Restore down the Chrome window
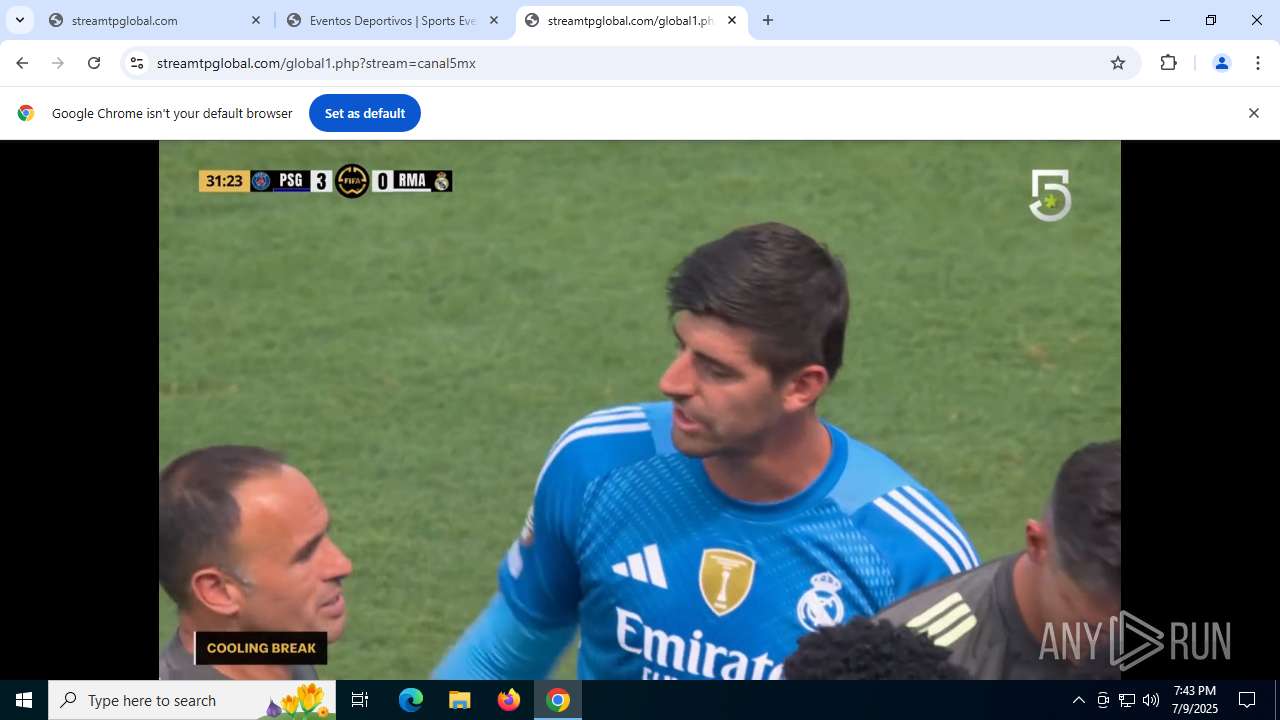The height and width of the screenshot is (720, 1280). point(1211,20)
